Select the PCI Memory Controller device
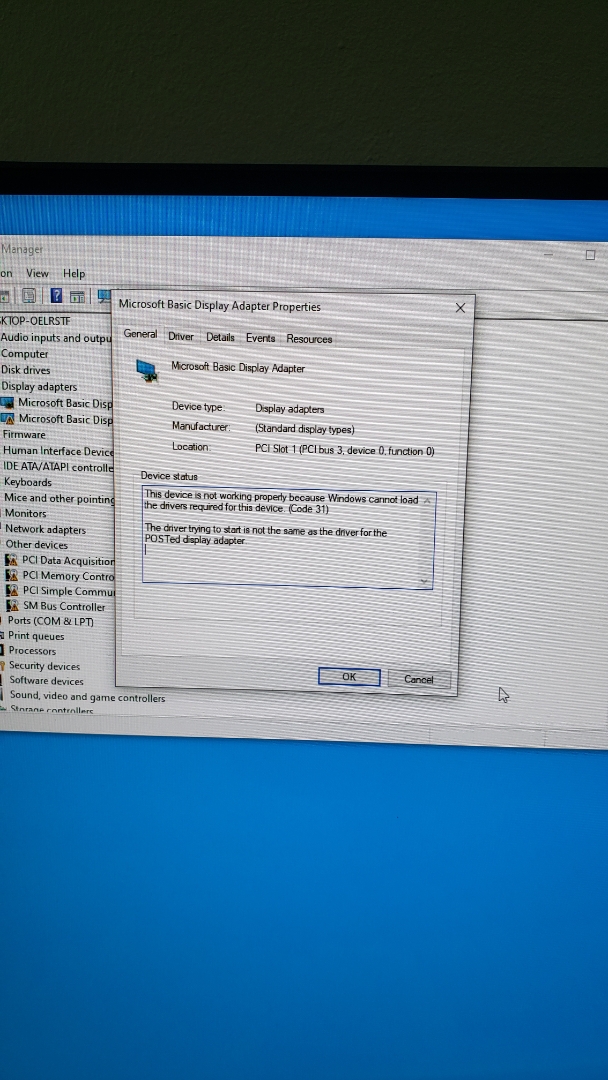The image size is (608, 1080). (x=69, y=576)
